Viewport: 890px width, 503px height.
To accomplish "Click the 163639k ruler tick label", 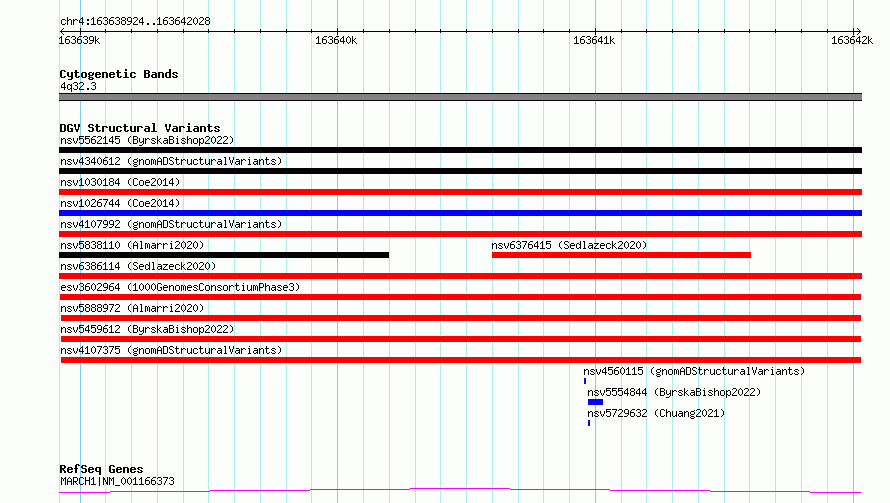I will (x=79, y=40).
